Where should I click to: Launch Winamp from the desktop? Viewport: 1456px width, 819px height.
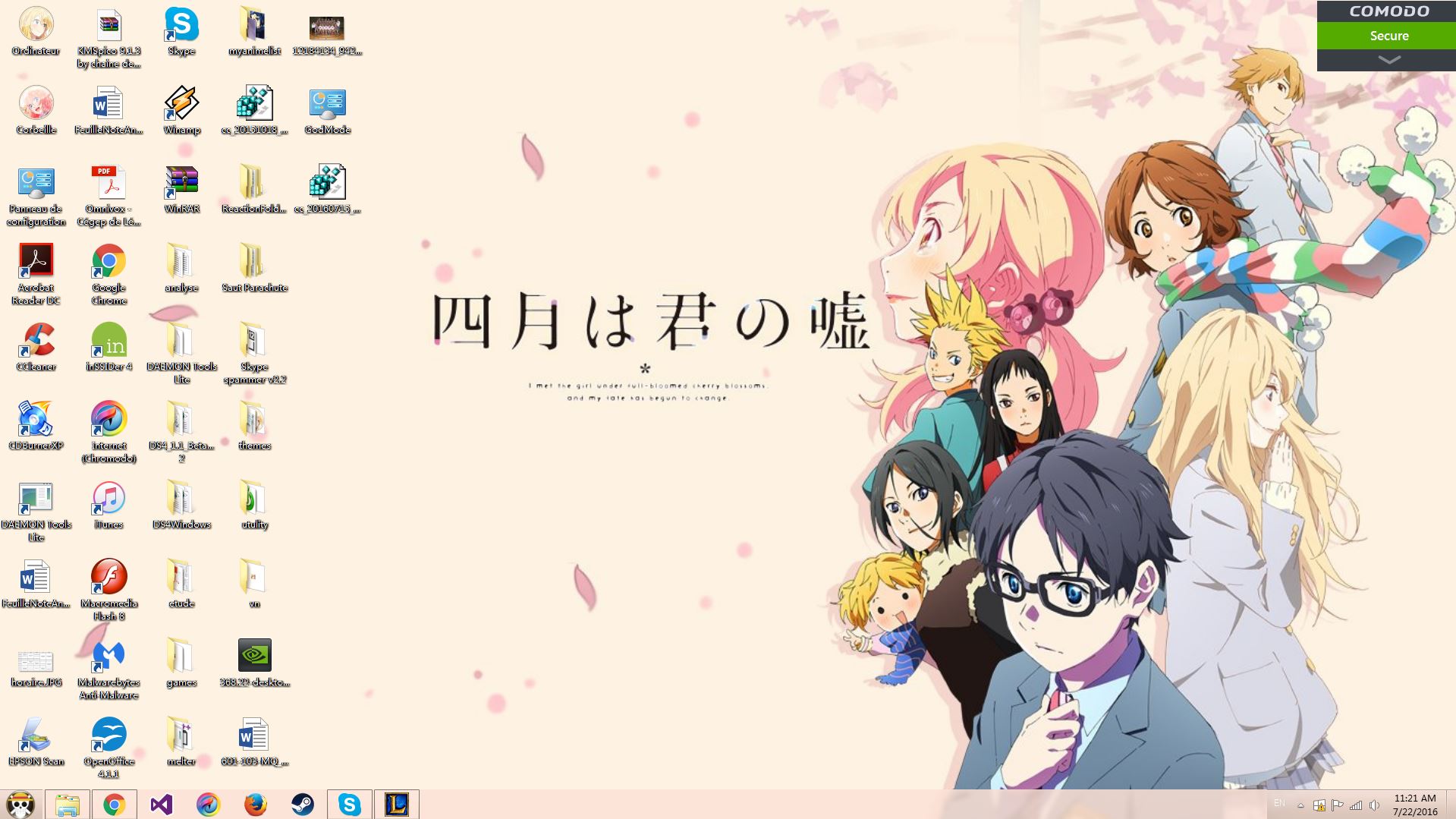coord(181,110)
